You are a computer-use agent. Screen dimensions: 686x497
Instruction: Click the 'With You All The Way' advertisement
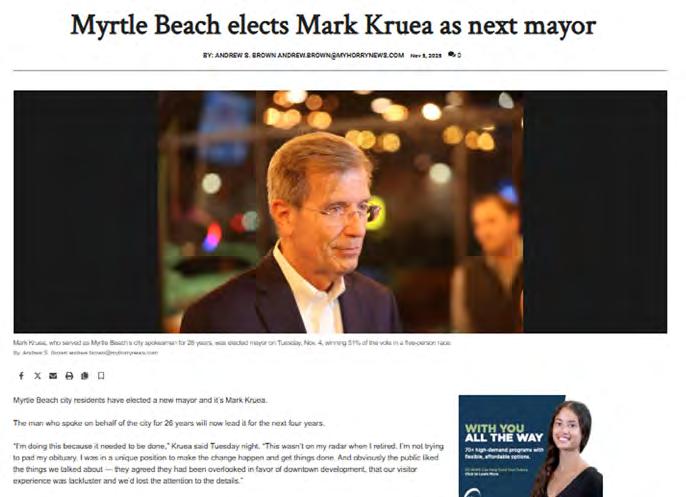point(531,446)
